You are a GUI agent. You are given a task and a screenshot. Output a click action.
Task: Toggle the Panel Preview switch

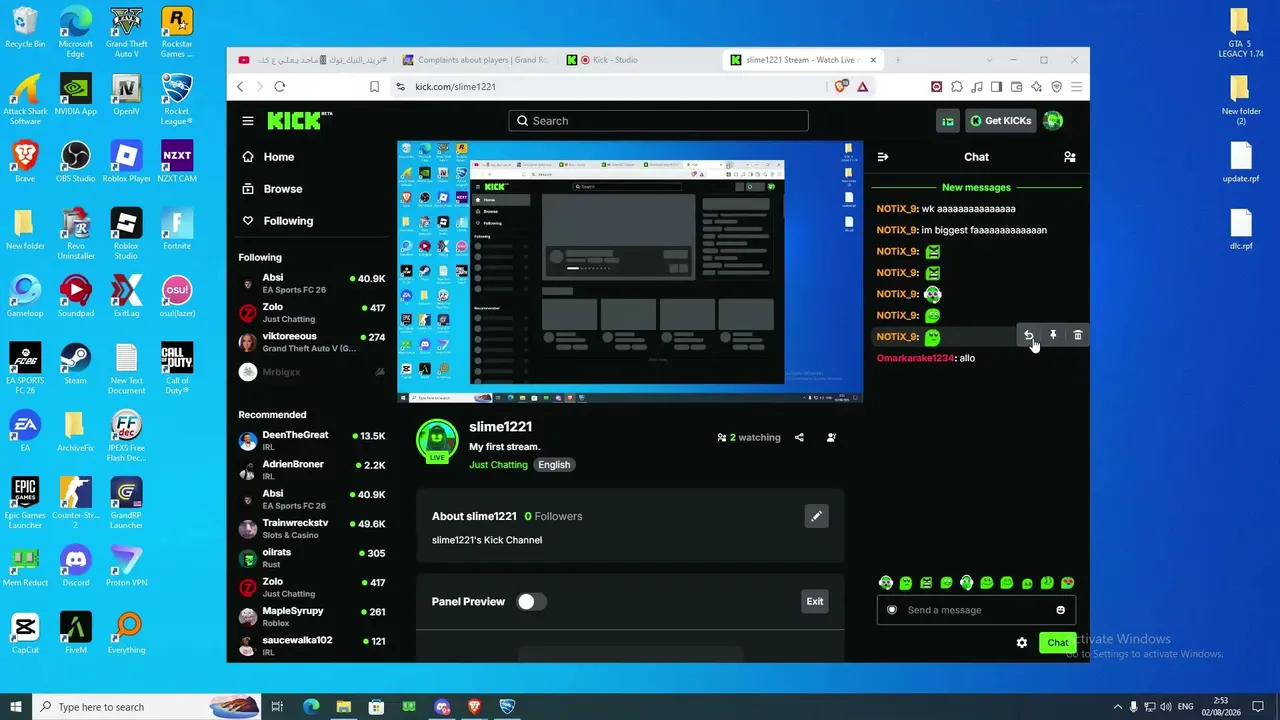(531, 602)
